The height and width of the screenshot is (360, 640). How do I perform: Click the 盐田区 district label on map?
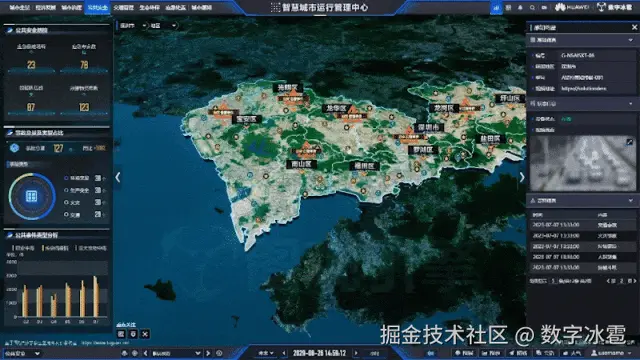coord(490,139)
